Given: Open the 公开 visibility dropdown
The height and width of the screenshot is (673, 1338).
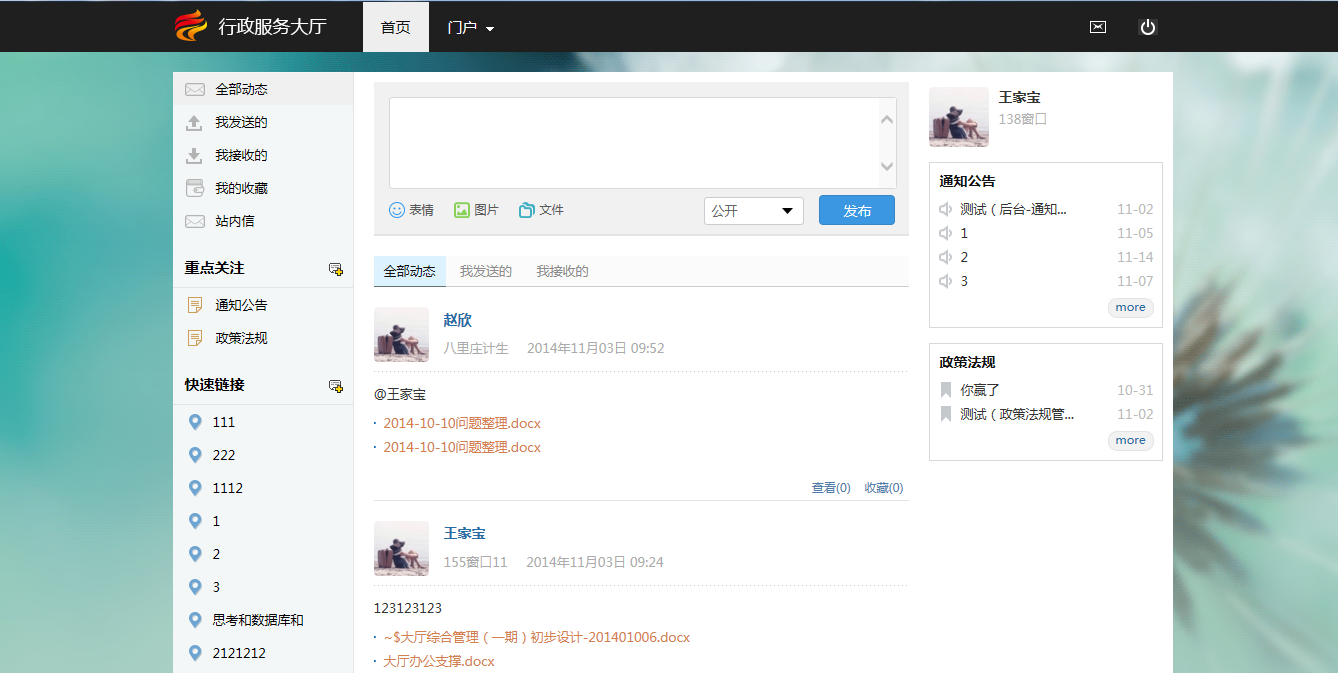Looking at the screenshot, I should coord(753,211).
